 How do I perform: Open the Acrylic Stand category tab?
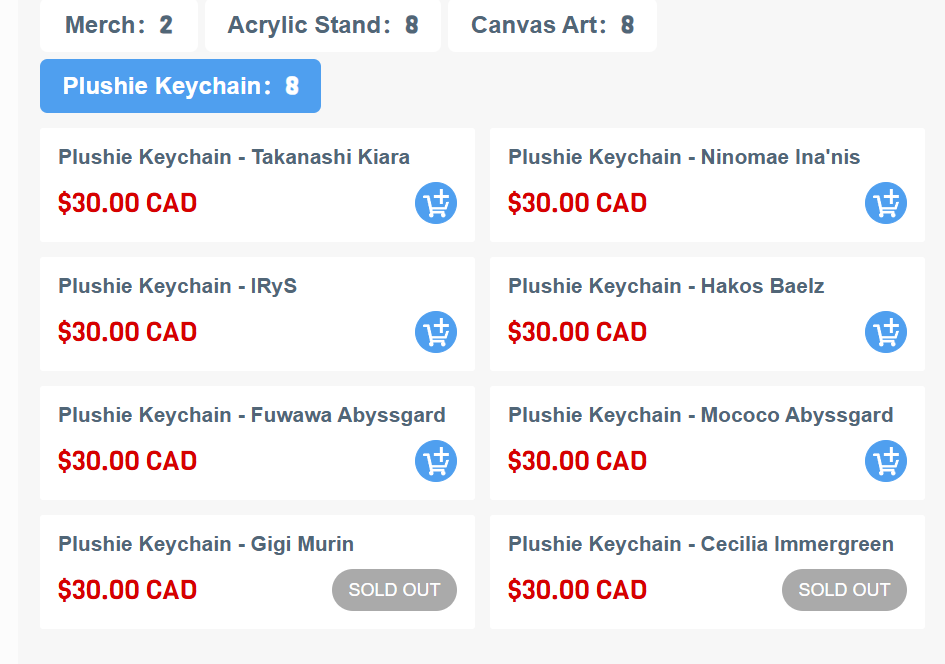[322, 25]
